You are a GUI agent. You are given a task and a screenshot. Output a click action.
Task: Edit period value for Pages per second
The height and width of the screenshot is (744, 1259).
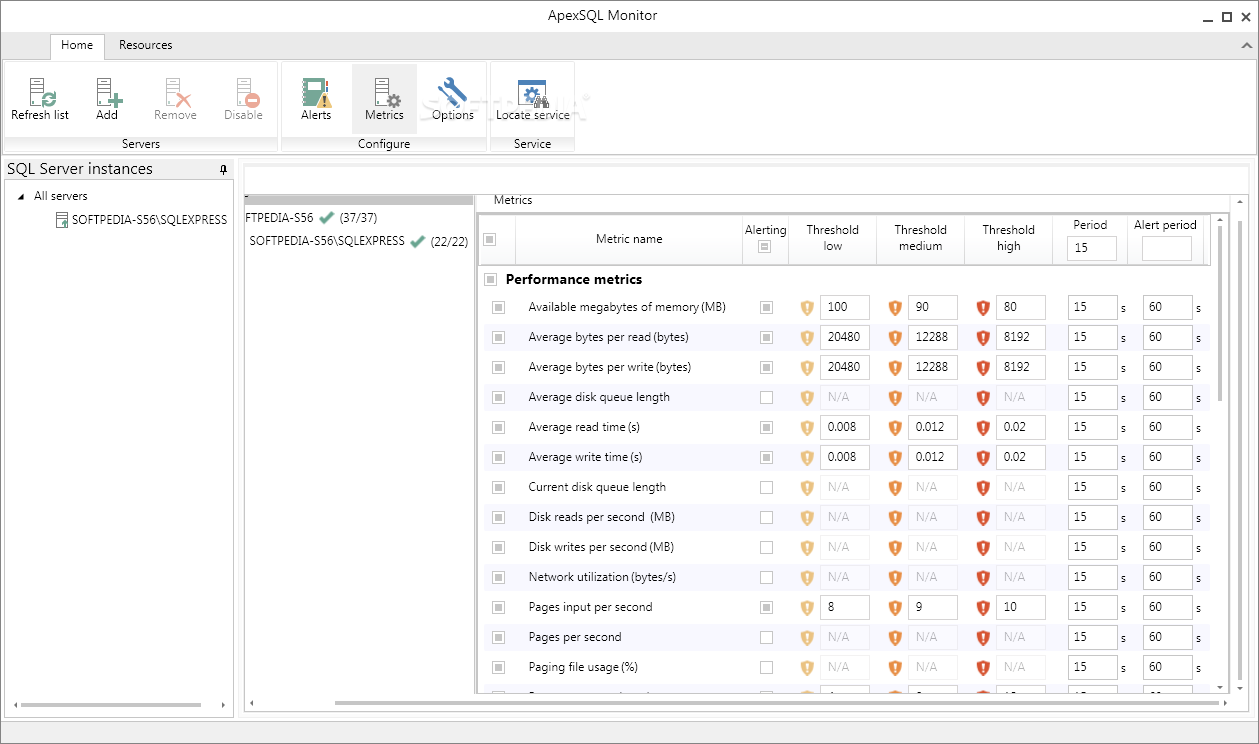point(1092,638)
